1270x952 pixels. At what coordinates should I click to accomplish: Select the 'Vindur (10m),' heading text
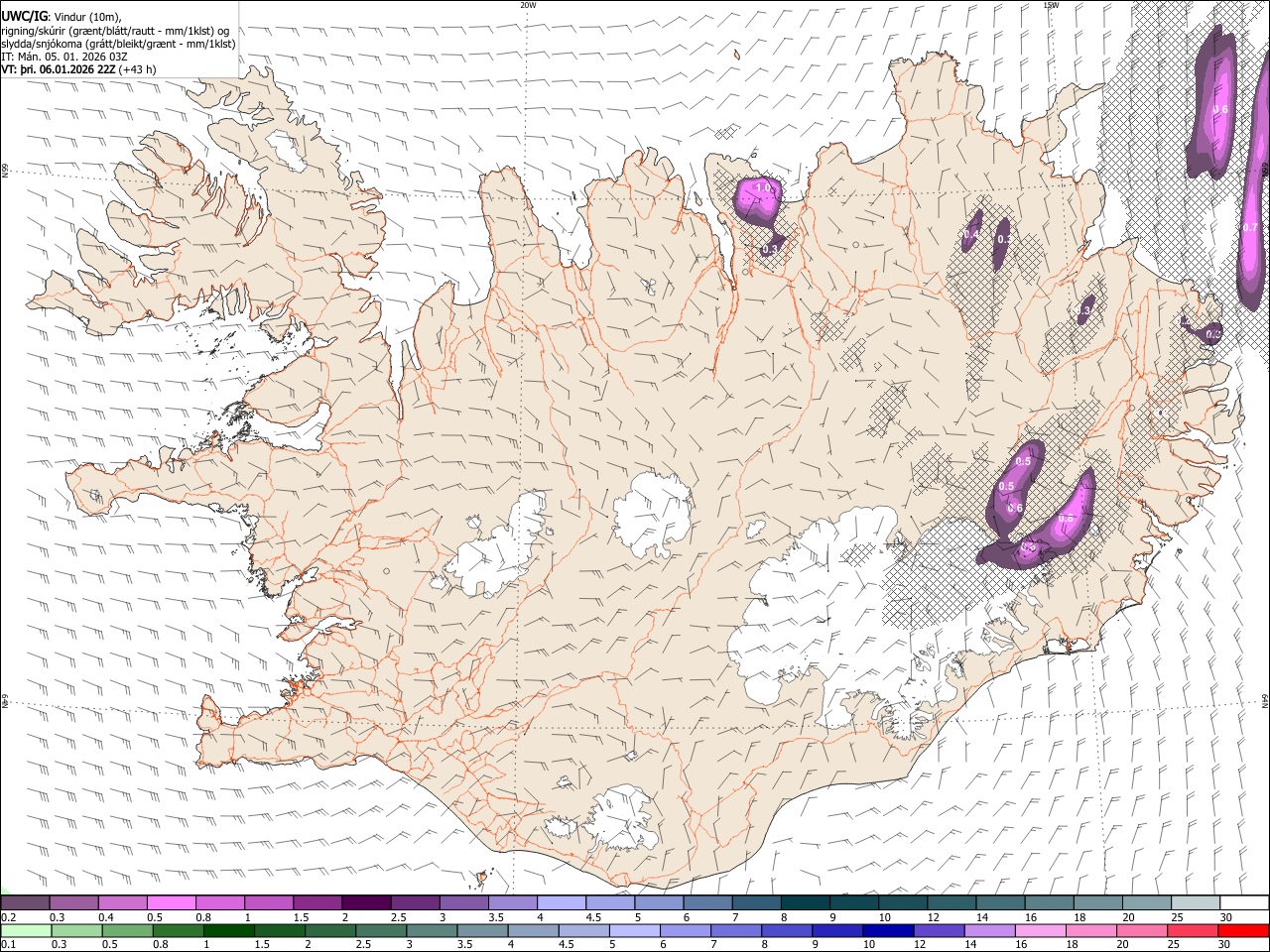point(87,17)
